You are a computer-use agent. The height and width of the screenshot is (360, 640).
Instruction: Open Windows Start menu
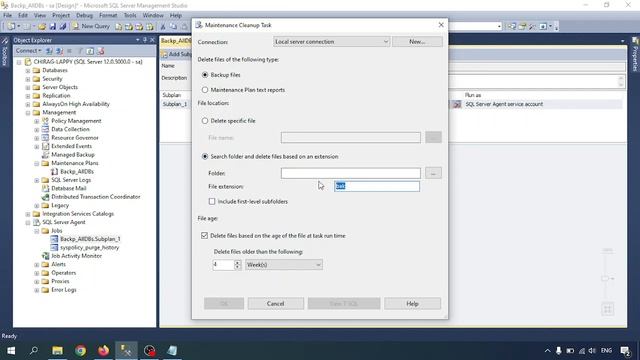(x=11, y=351)
